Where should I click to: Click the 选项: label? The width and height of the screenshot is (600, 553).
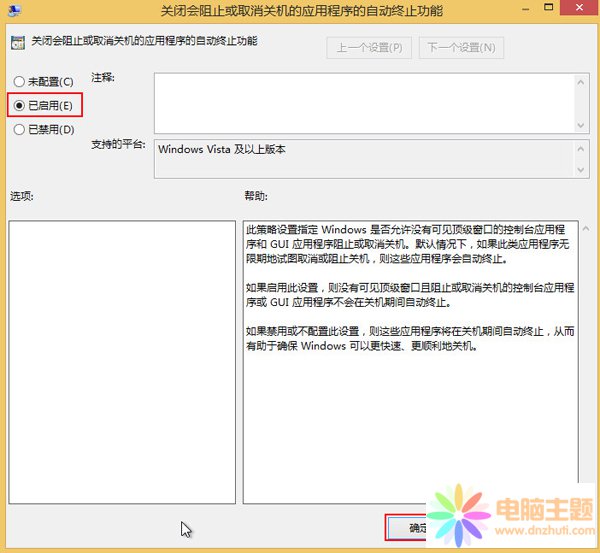pos(21,196)
